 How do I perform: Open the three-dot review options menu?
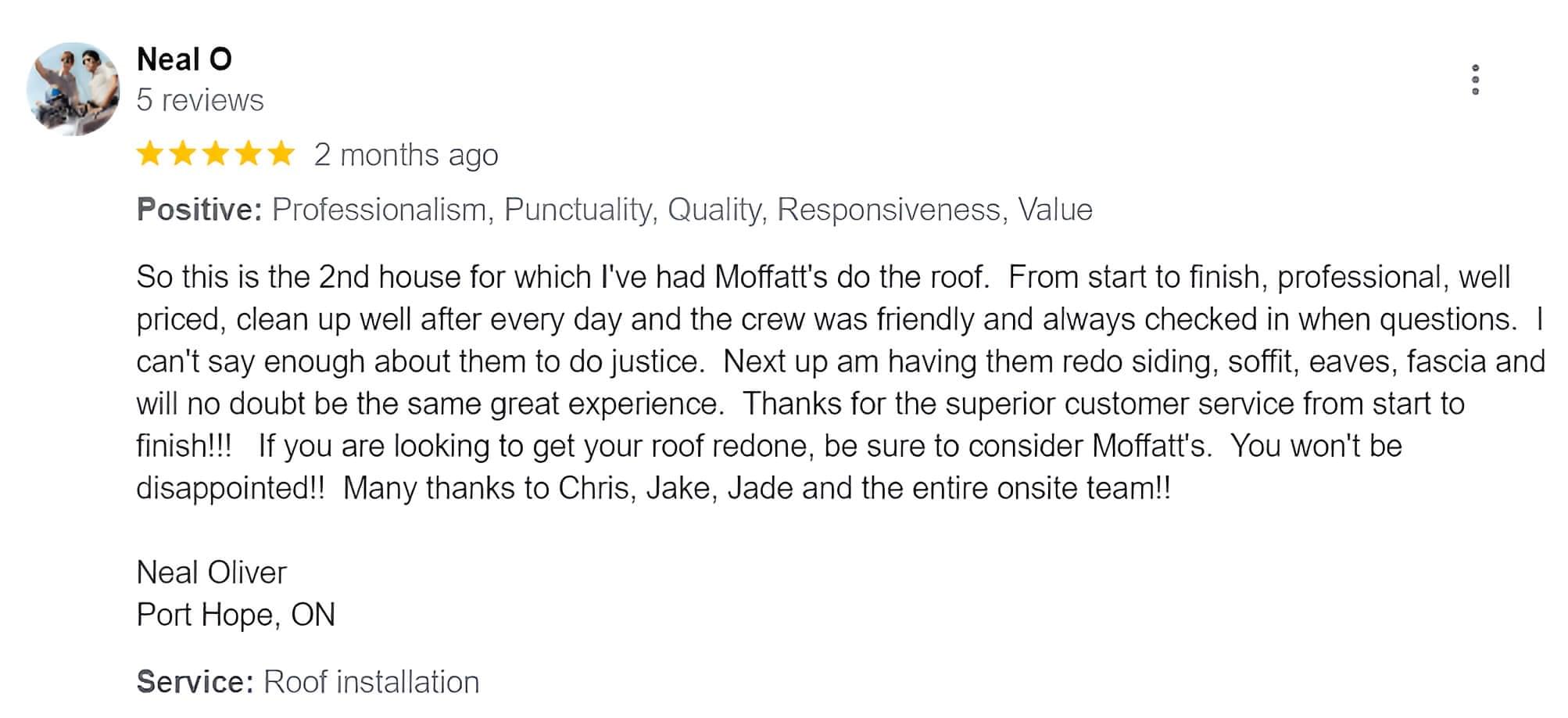coord(1474,80)
